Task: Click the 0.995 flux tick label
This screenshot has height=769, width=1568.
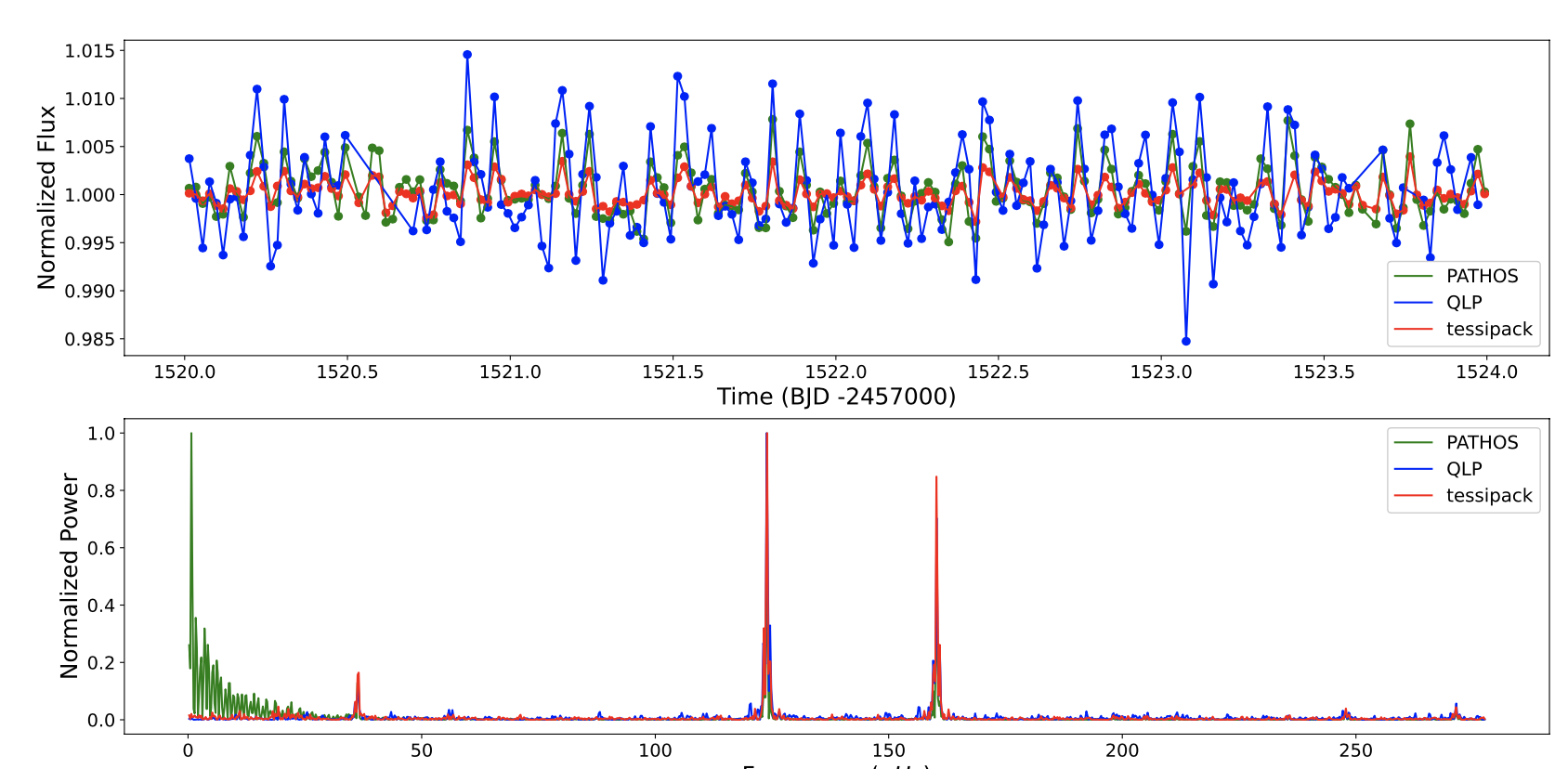Action: pos(90,243)
